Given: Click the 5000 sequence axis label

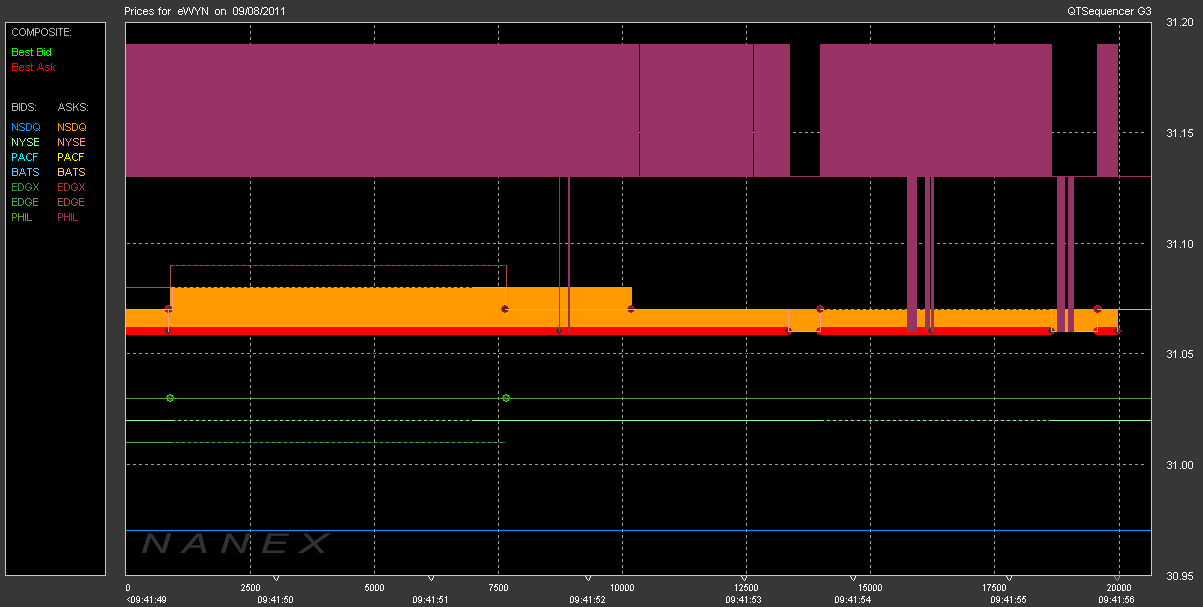Looking at the screenshot, I should pos(375,588).
